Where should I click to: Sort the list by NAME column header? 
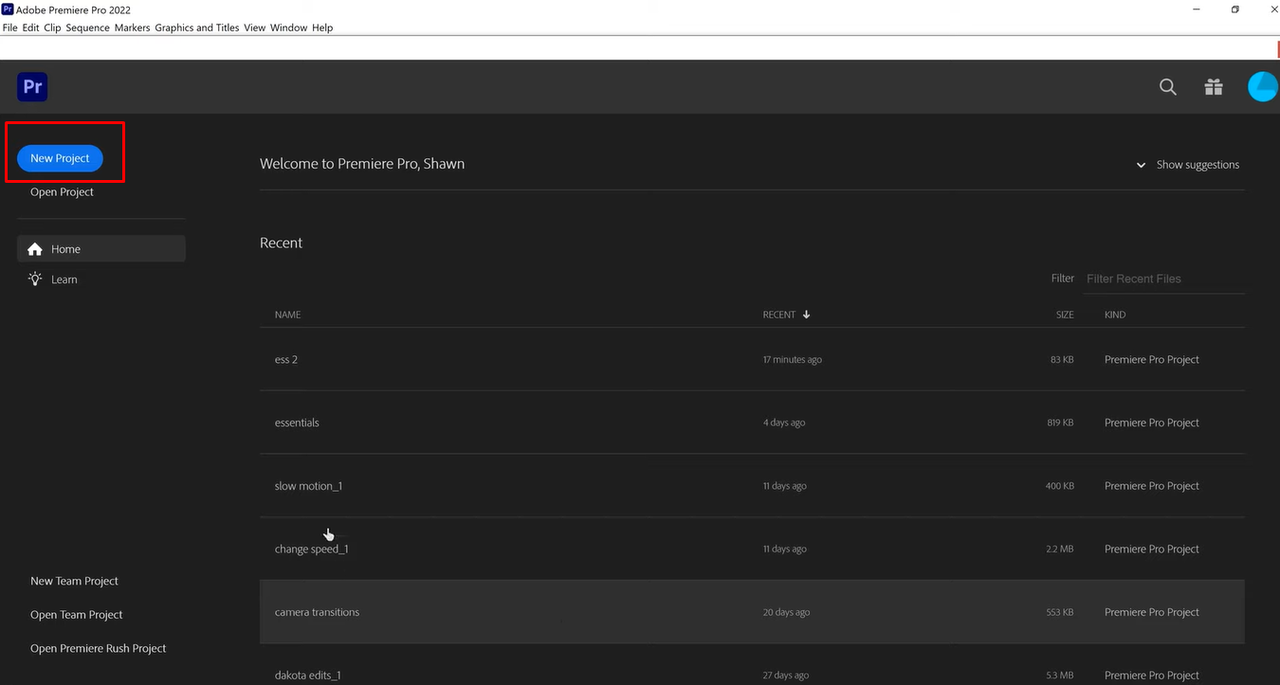tap(288, 314)
